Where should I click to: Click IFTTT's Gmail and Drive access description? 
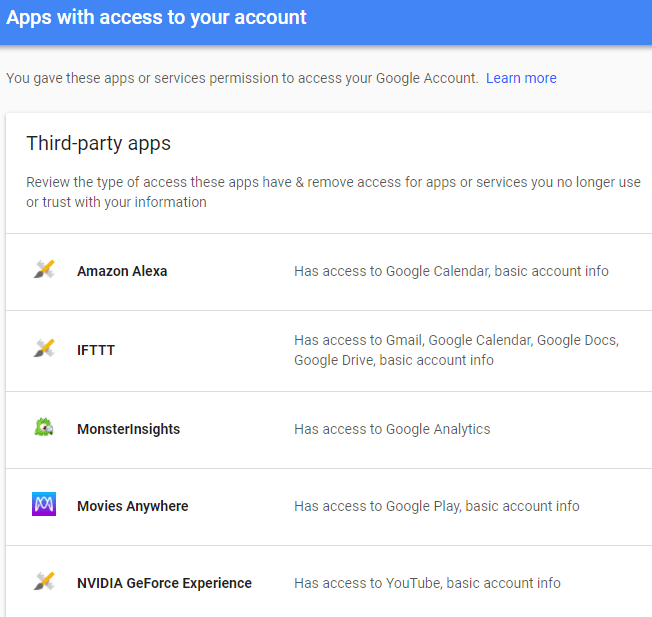tap(456, 350)
